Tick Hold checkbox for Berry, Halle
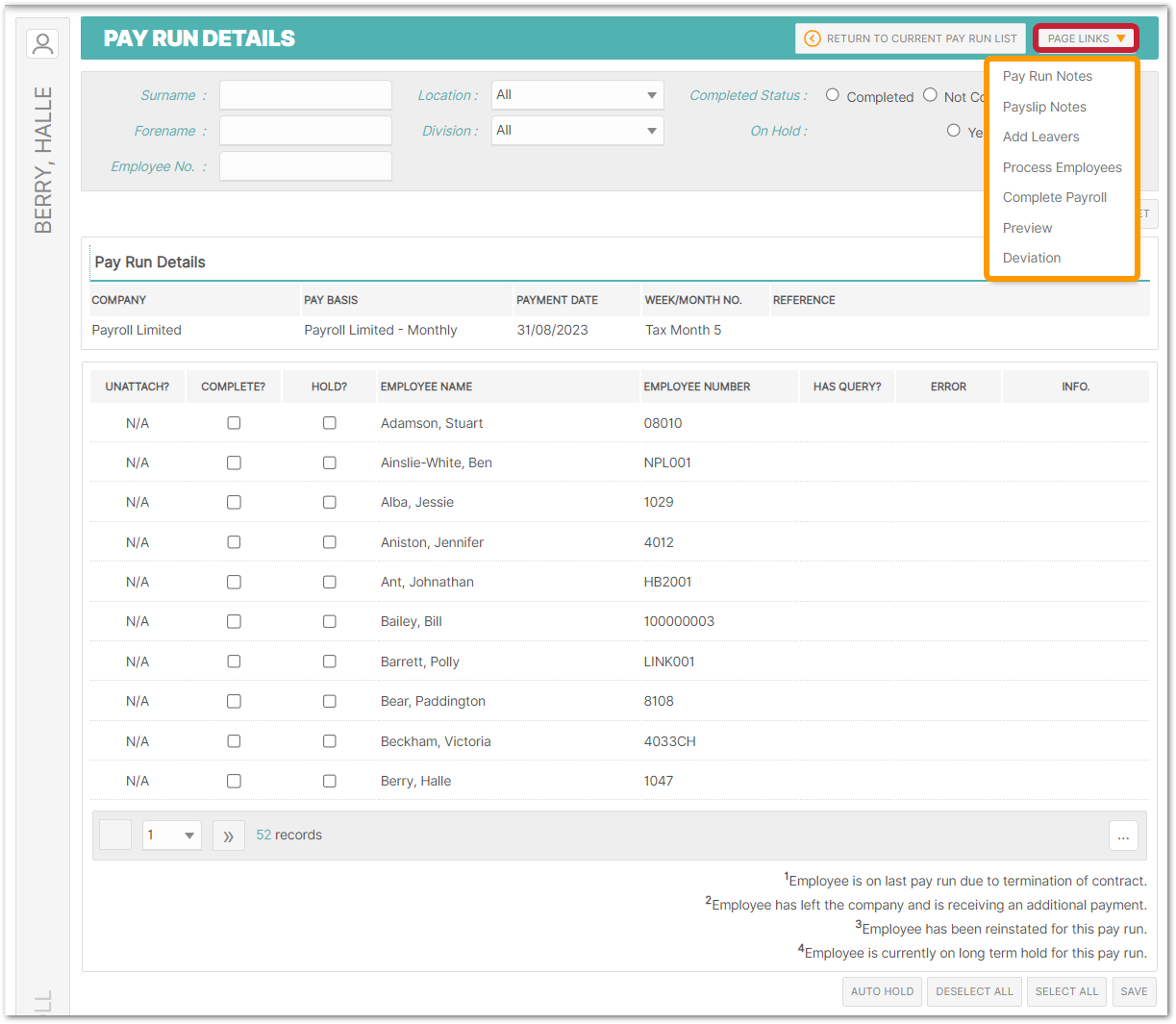The image size is (1176, 1024). pyautogui.click(x=329, y=781)
